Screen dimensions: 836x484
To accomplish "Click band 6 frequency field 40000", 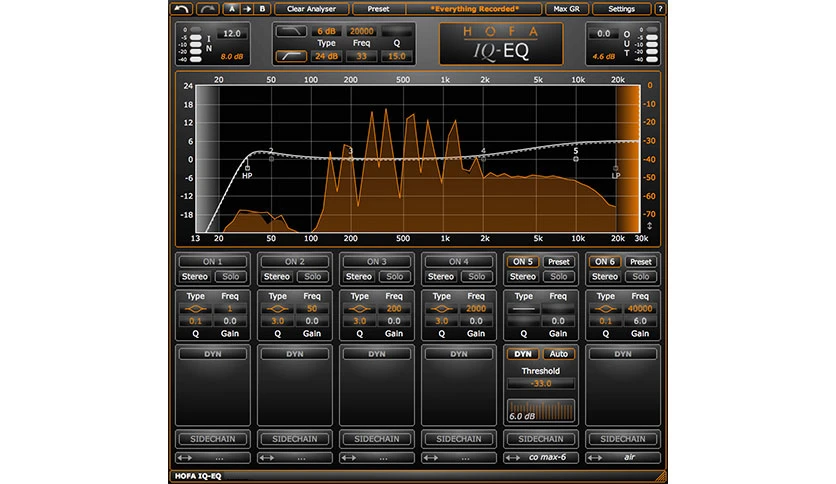I will [x=640, y=309].
